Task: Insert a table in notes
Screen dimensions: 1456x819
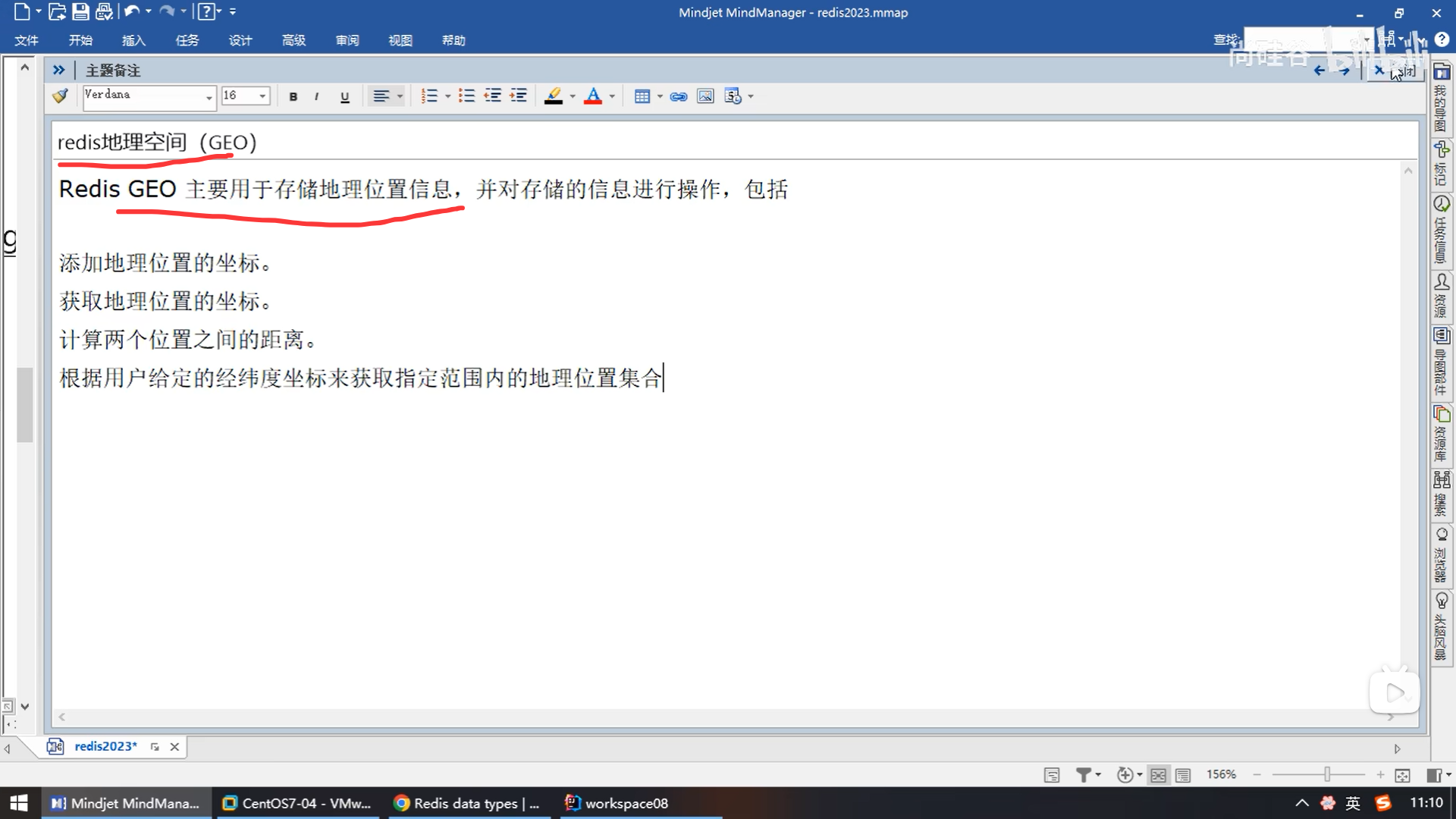Action: pos(642,96)
